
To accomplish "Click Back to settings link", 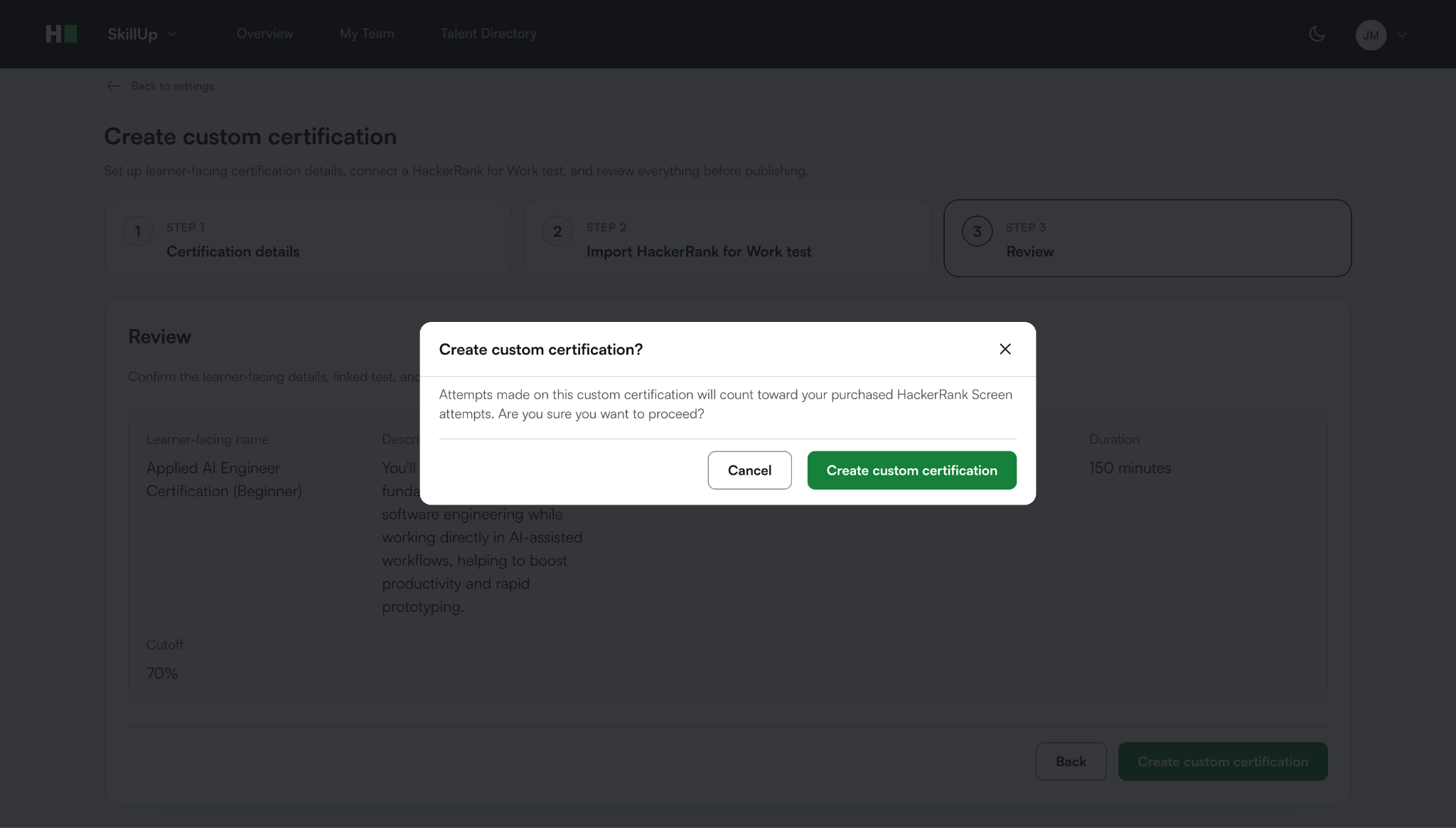I will (x=172, y=86).
